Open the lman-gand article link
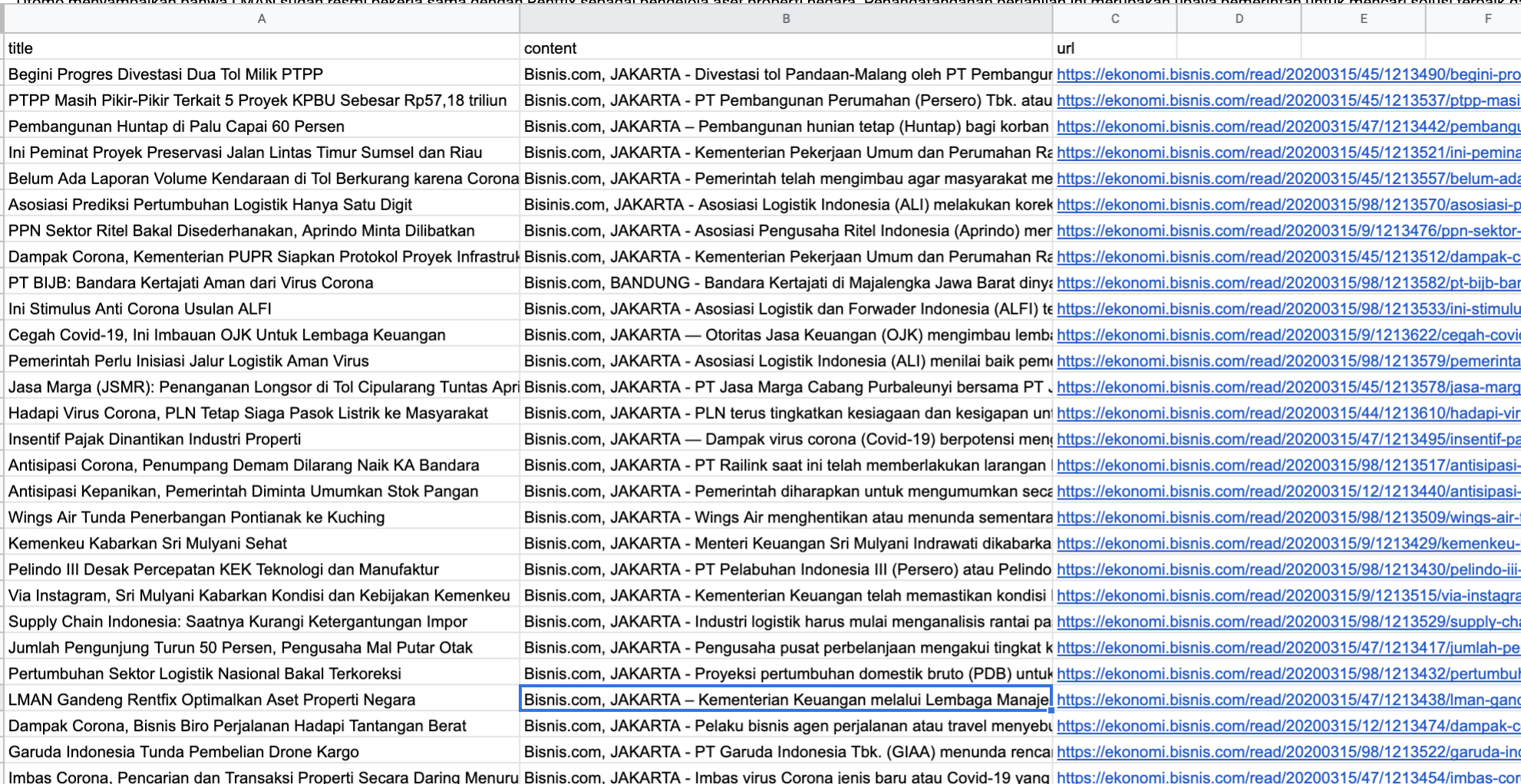The height and width of the screenshot is (784, 1521). pyautogui.click(x=1288, y=700)
